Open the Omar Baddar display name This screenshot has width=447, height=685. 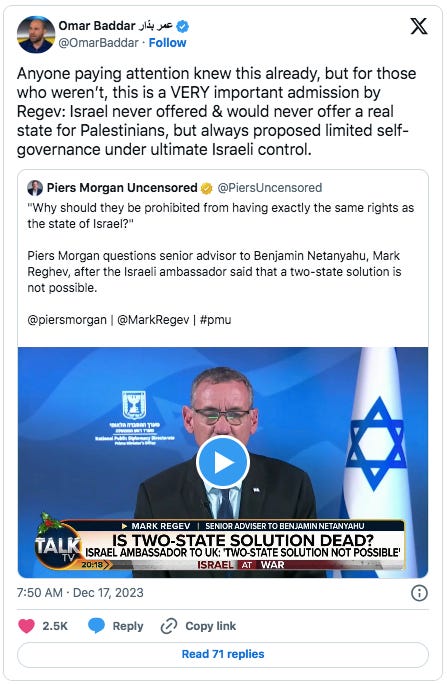116,26
